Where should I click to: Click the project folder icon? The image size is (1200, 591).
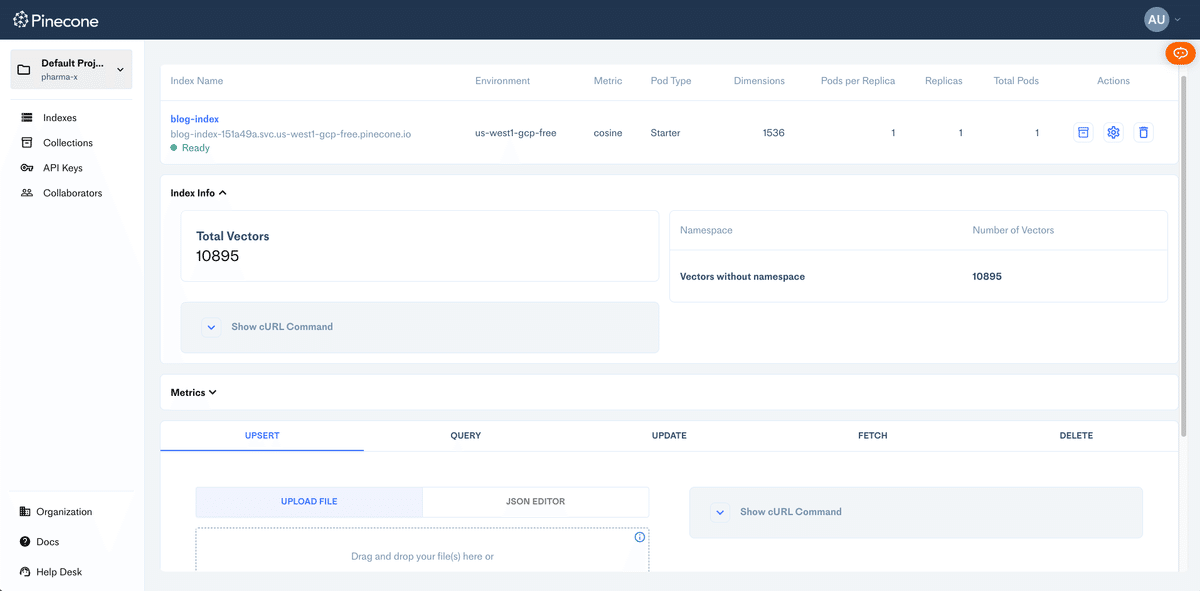[x=24, y=70]
